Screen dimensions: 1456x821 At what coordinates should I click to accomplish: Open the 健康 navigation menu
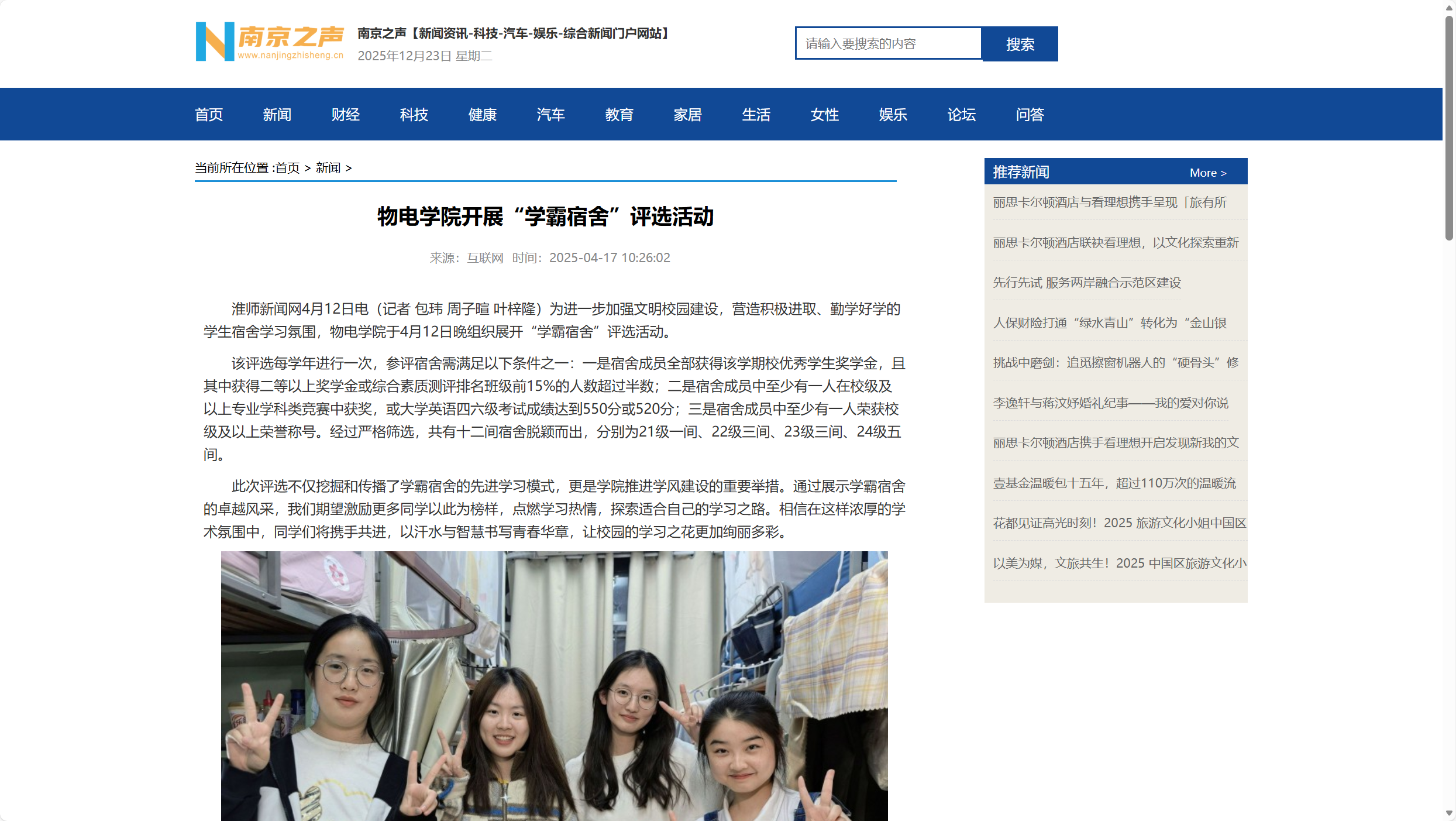tap(482, 114)
